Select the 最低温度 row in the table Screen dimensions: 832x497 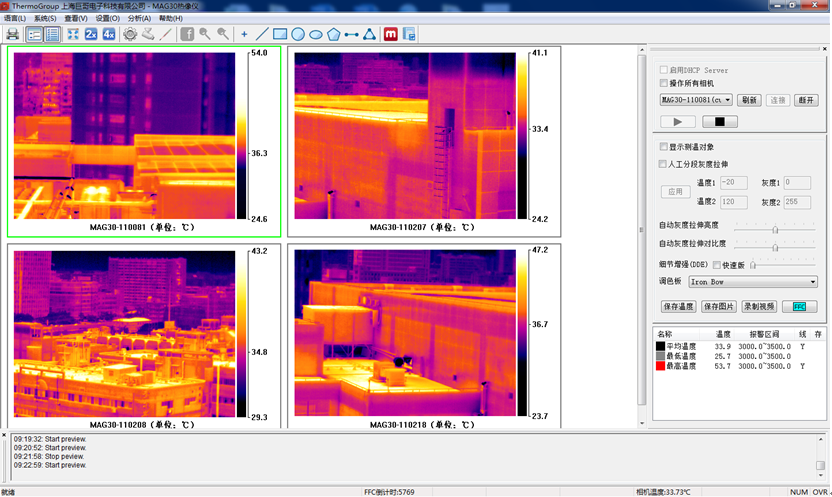[x=739, y=356]
